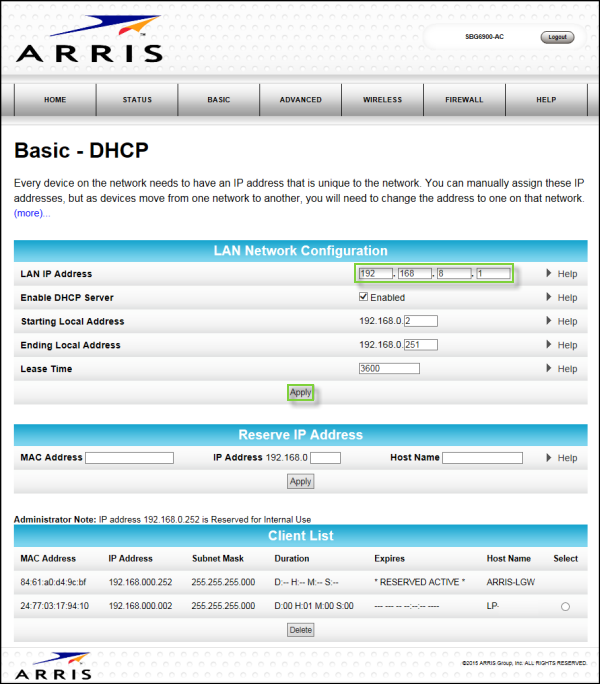Expand the description with the (more)... link

(x=32, y=213)
